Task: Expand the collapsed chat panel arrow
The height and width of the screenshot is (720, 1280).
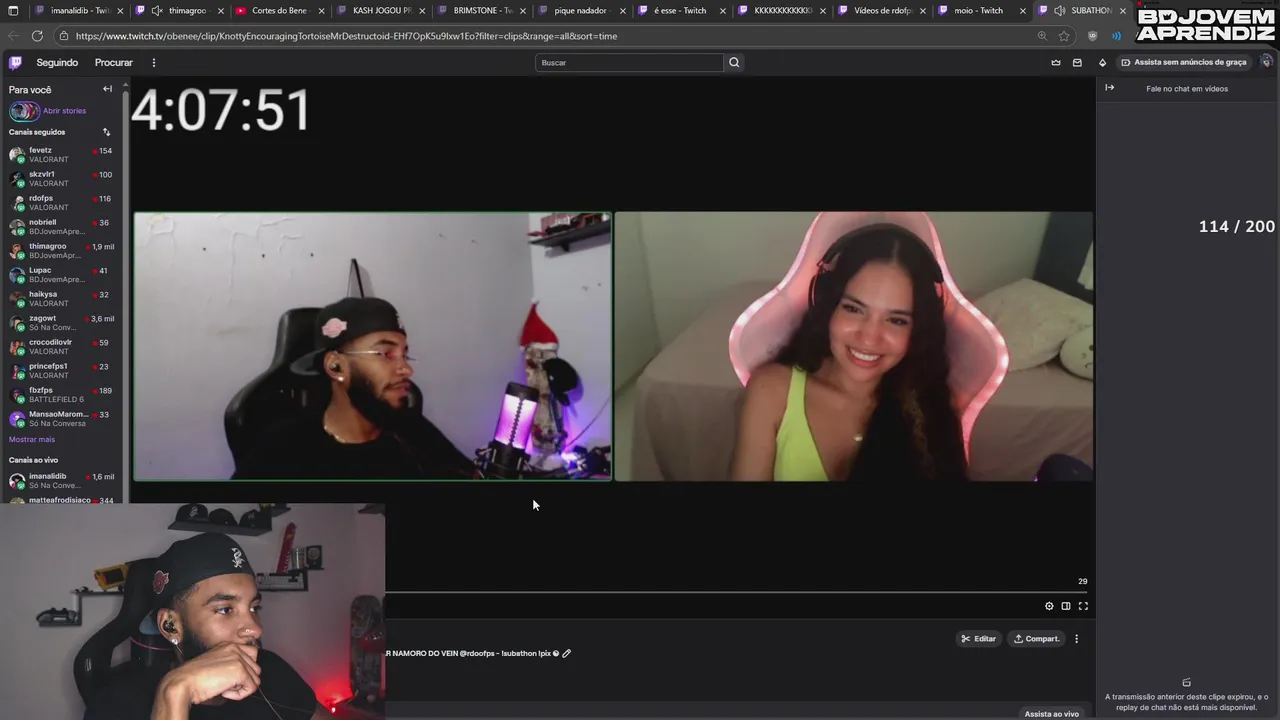Action: [x=1109, y=88]
